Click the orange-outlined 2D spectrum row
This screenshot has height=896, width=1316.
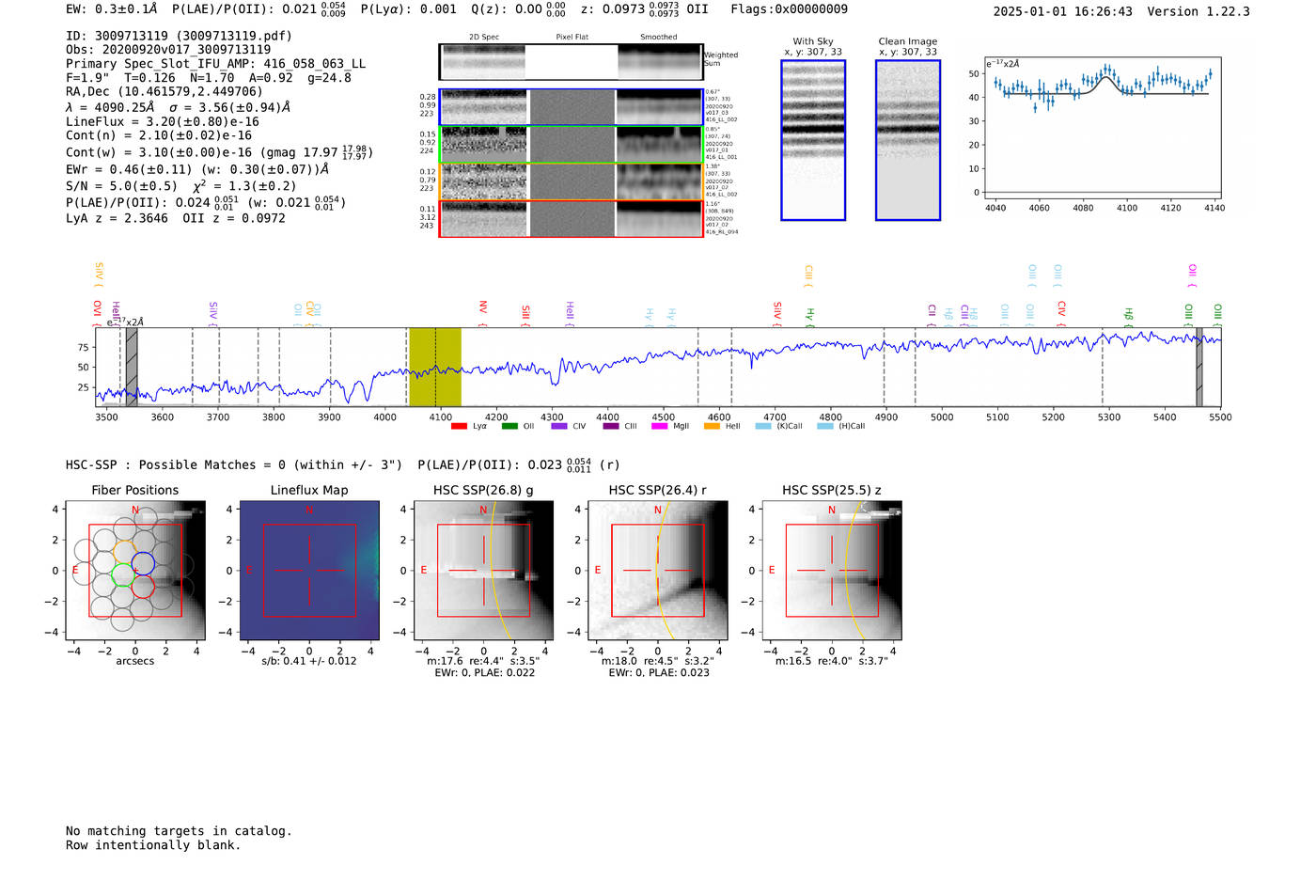point(572,181)
